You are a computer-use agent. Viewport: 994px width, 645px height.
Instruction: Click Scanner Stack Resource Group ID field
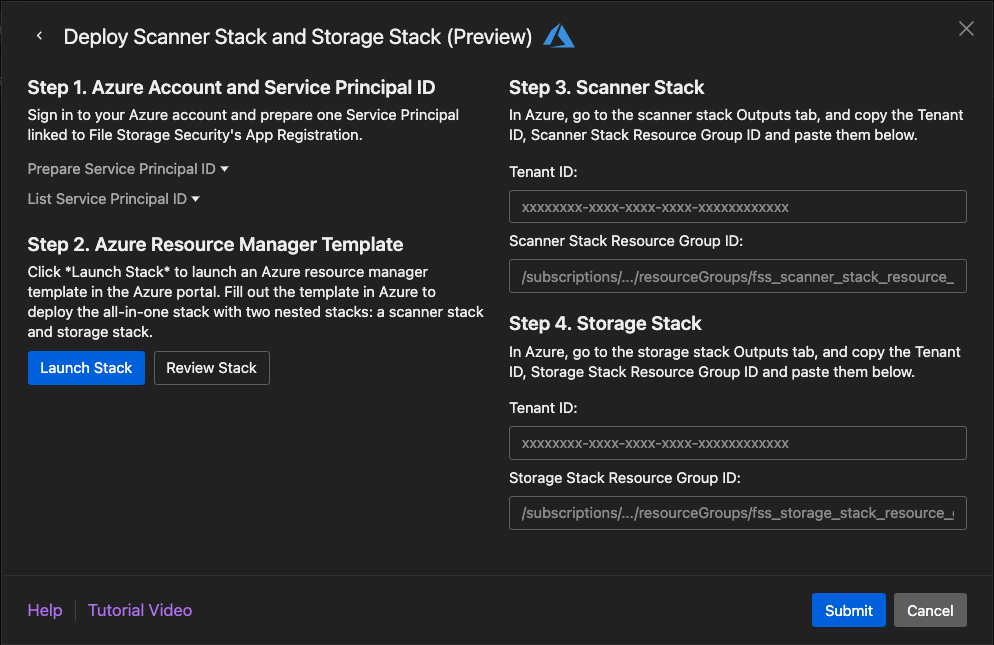(x=737, y=277)
